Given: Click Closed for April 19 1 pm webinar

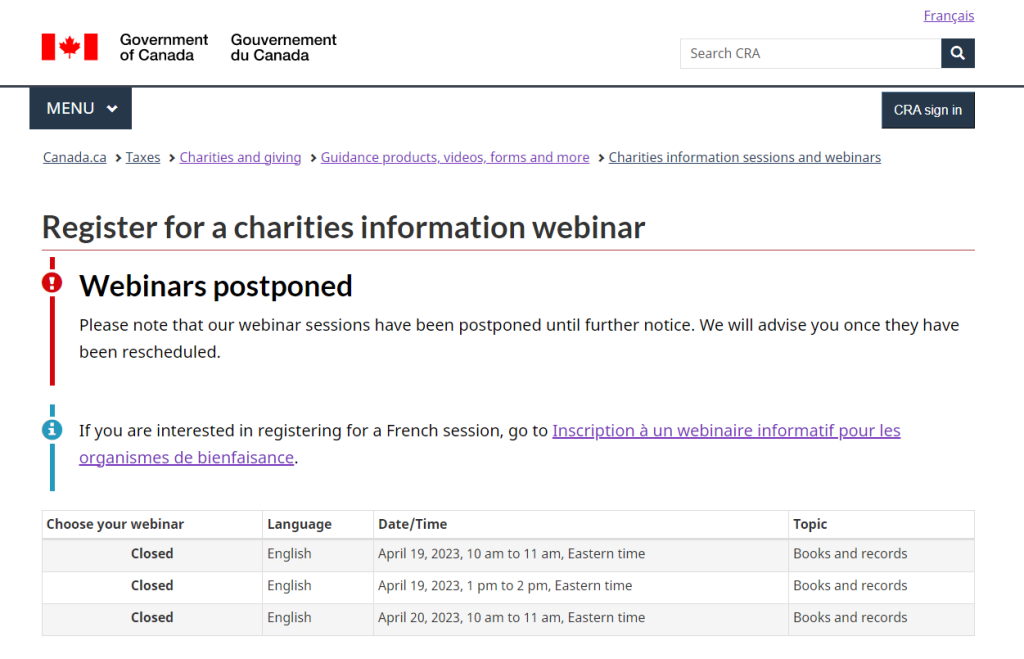Looking at the screenshot, I should click(x=152, y=585).
